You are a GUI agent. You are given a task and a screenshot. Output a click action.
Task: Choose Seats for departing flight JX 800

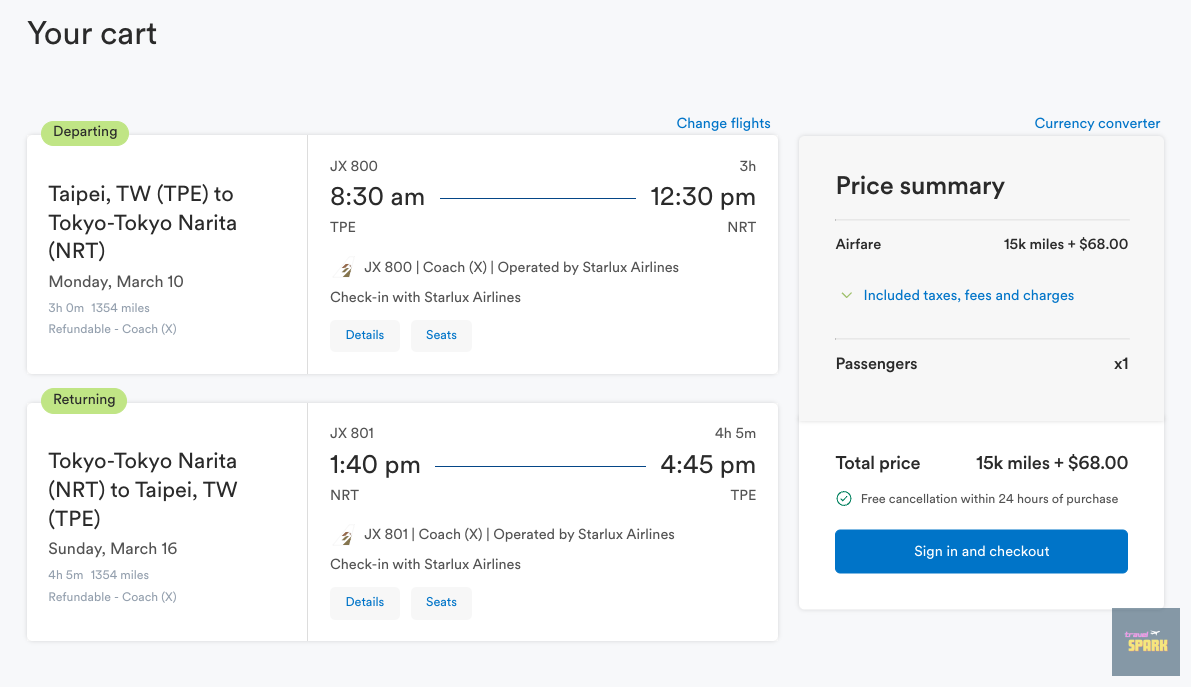tap(441, 336)
